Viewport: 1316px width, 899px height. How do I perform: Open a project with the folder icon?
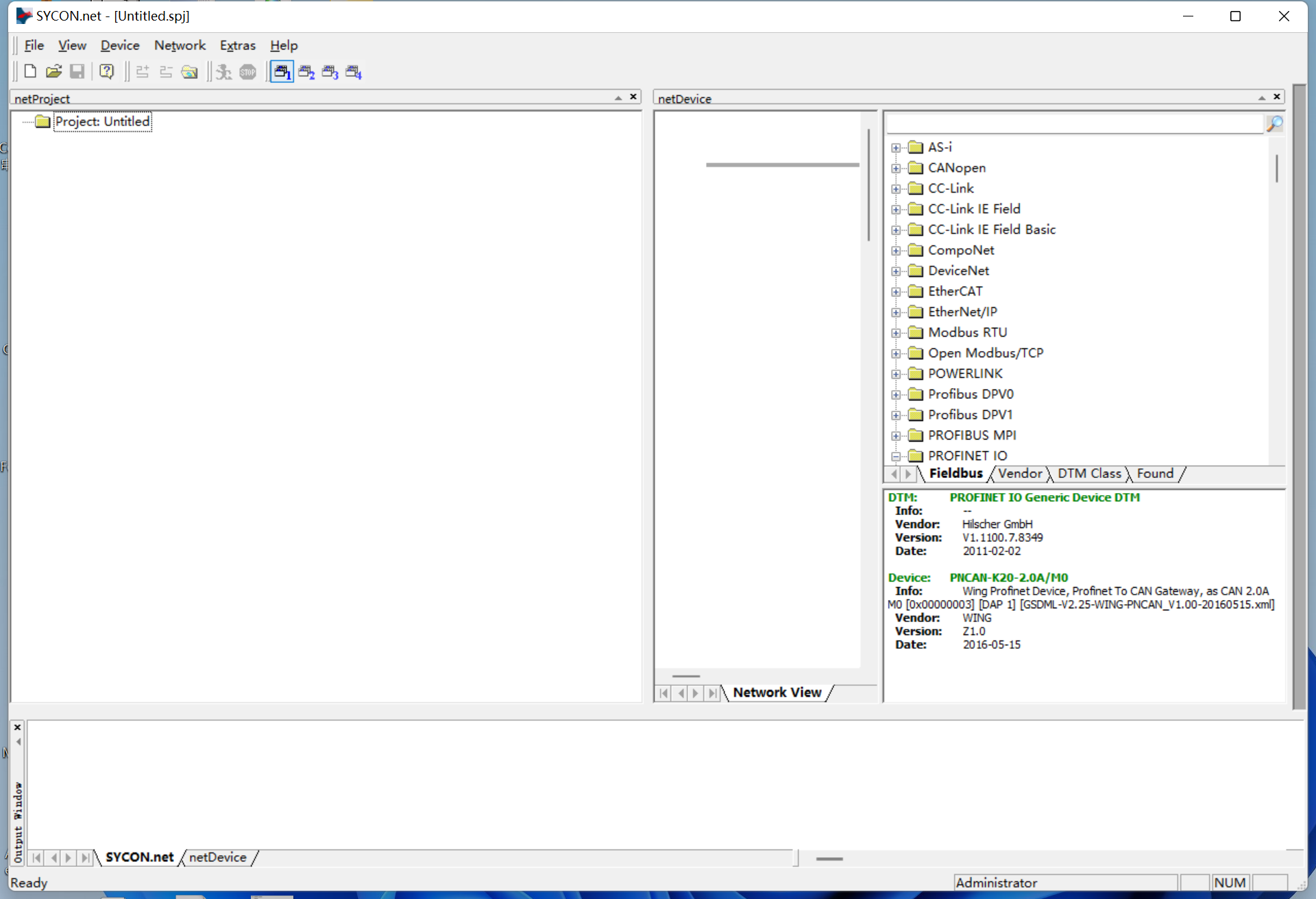click(x=53, y=71)
